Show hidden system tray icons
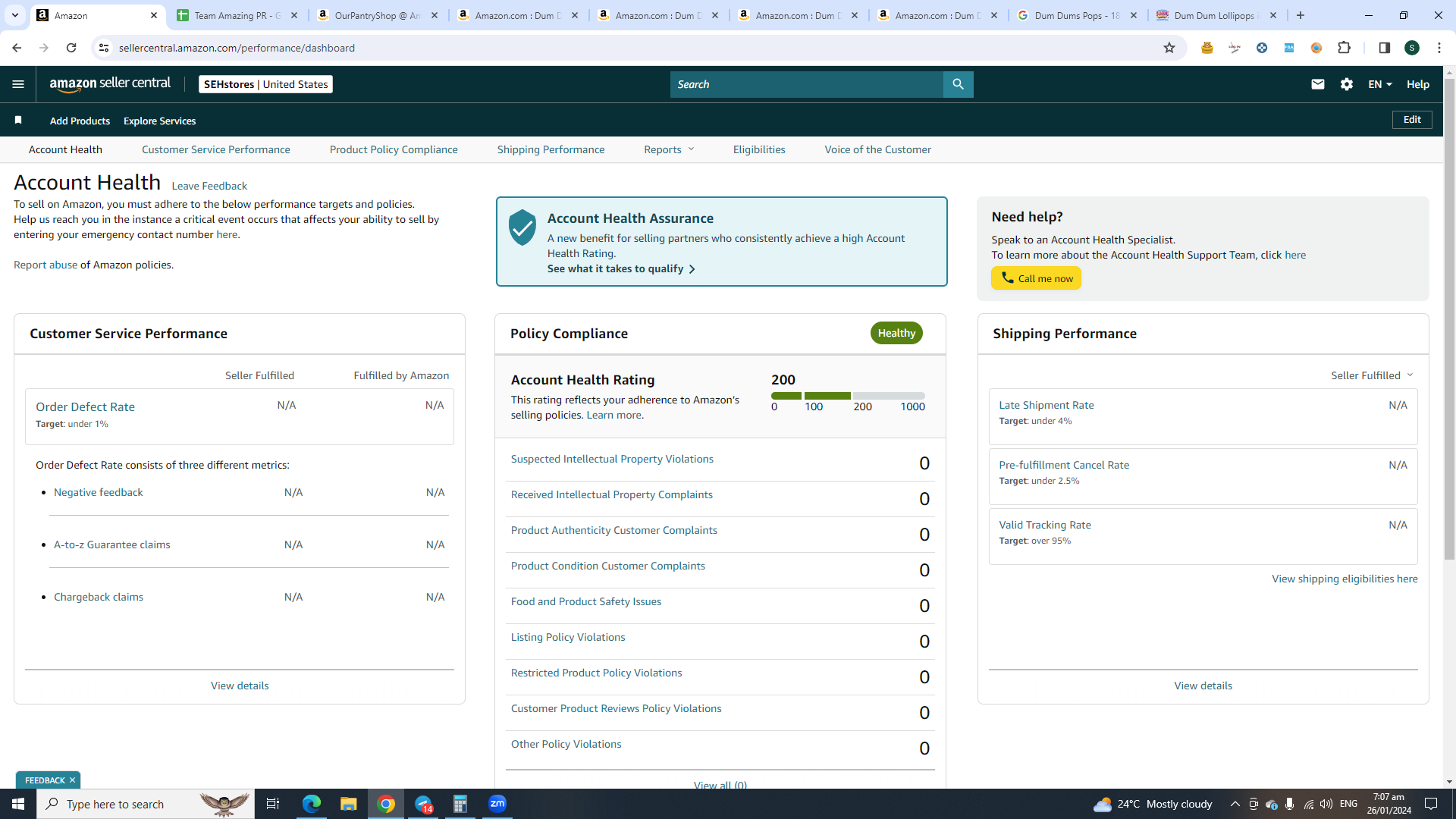Viewport: 1456px width, 819px height. 1235,804
